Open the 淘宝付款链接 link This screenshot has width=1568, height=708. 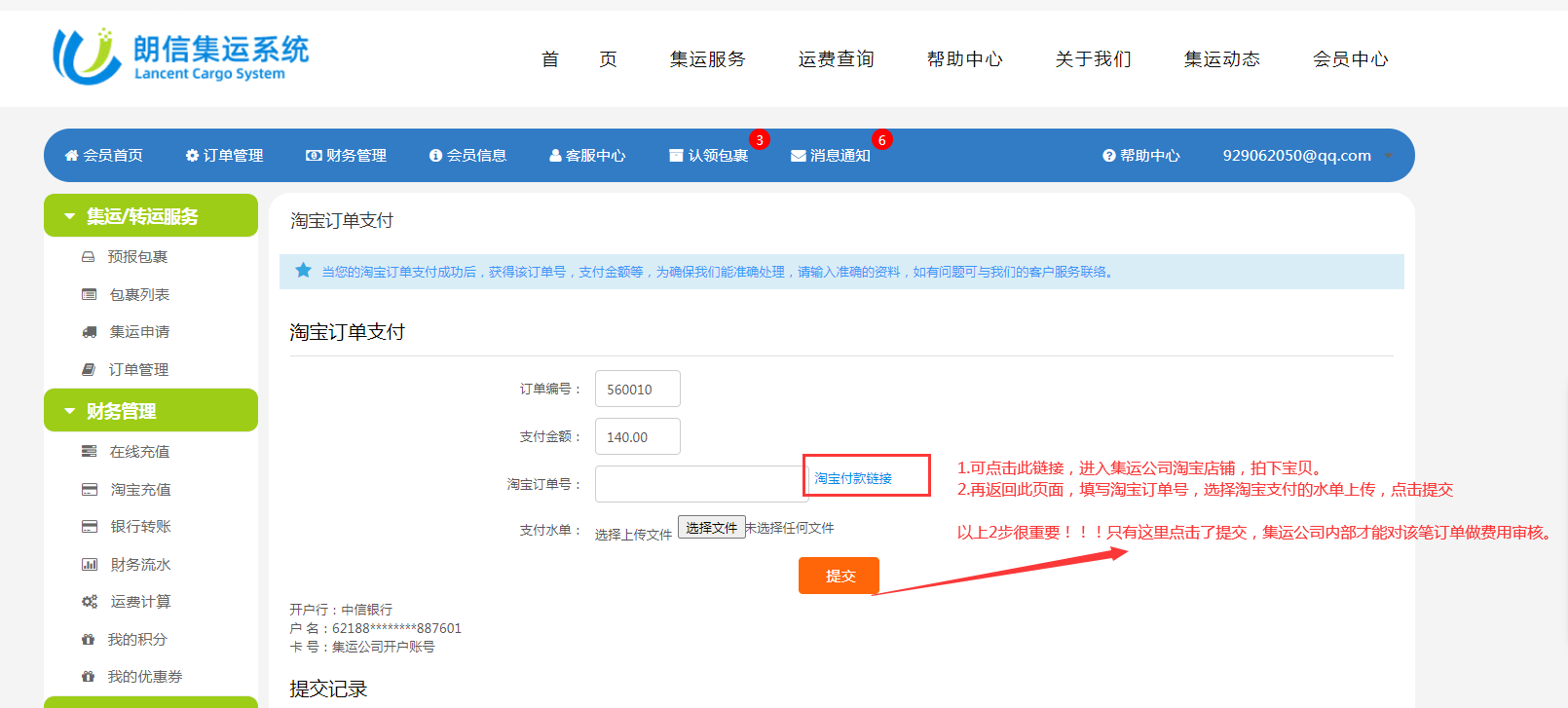pos(853,478)
